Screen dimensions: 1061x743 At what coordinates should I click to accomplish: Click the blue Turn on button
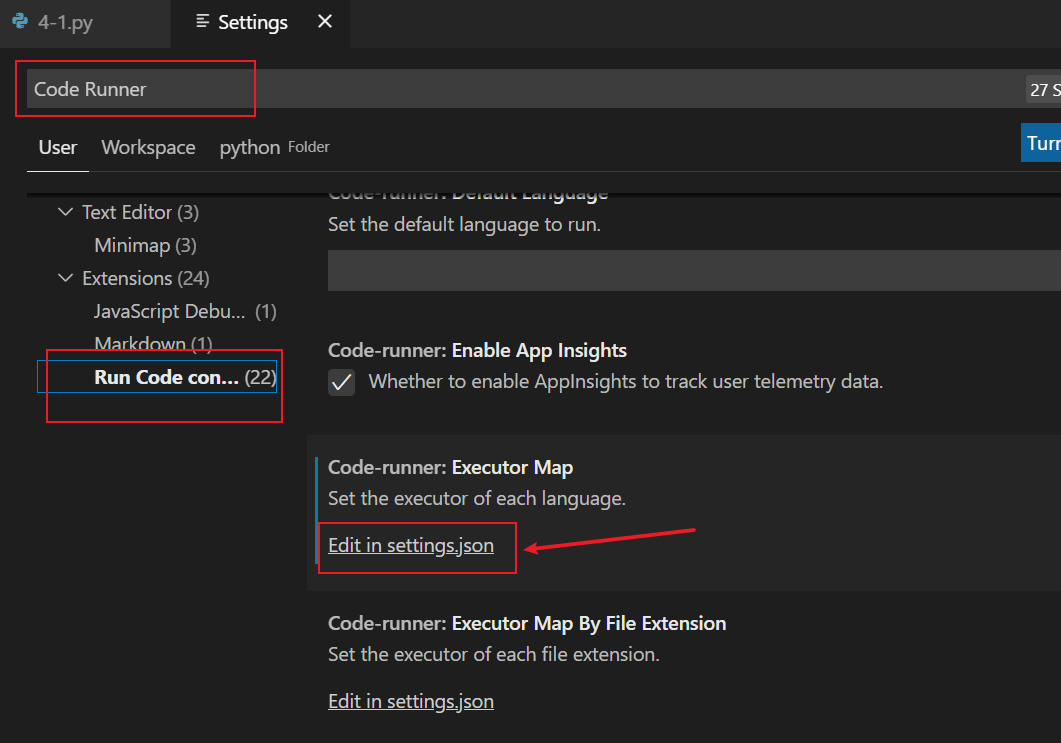pos(1044,142)
